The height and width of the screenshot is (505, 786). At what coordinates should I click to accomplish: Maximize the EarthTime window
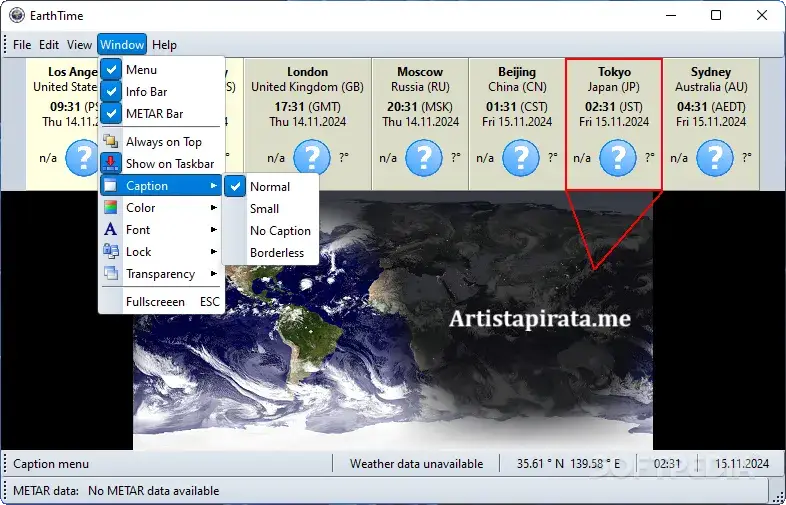[716, 15]
